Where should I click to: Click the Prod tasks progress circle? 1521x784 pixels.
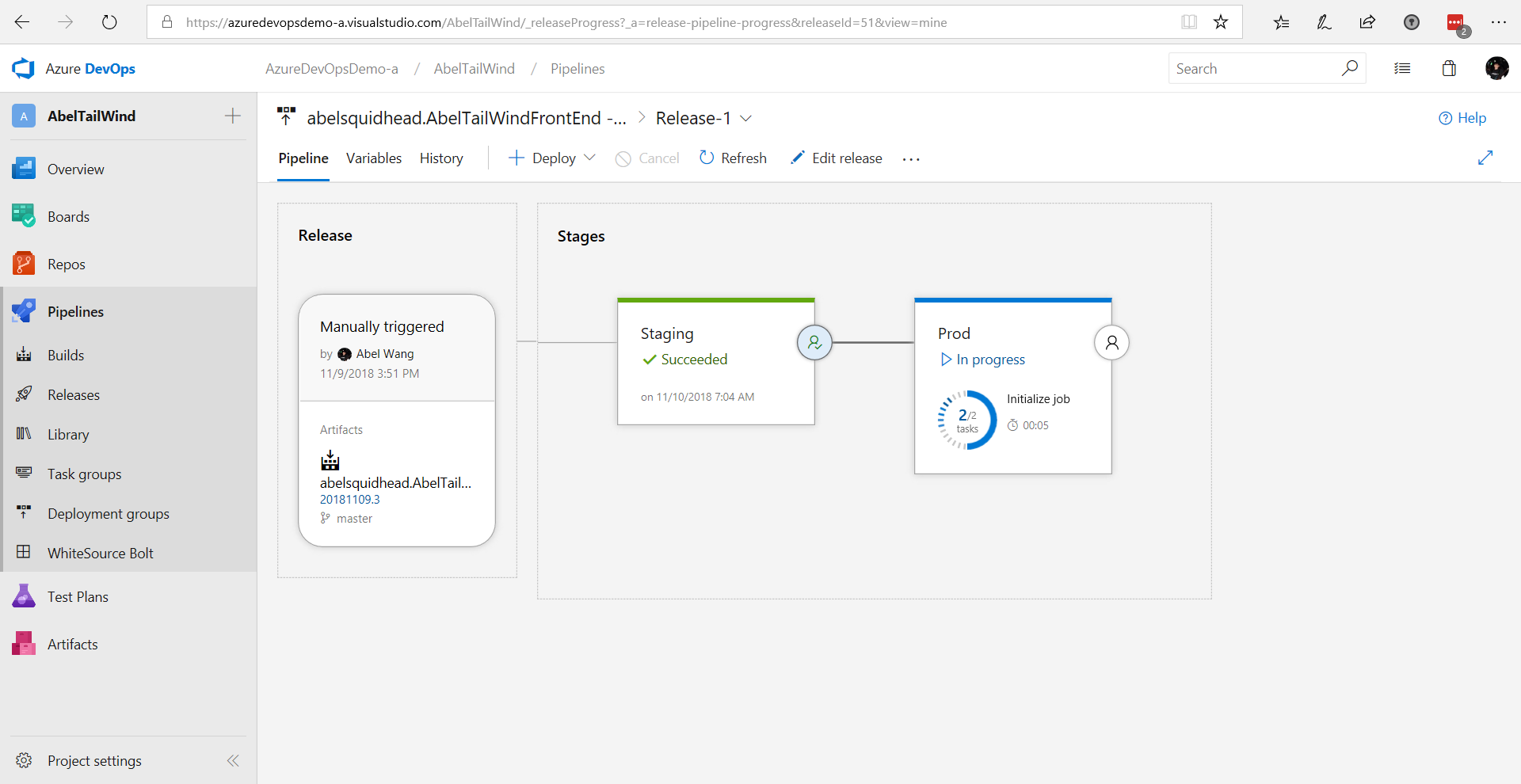(967, 420)
